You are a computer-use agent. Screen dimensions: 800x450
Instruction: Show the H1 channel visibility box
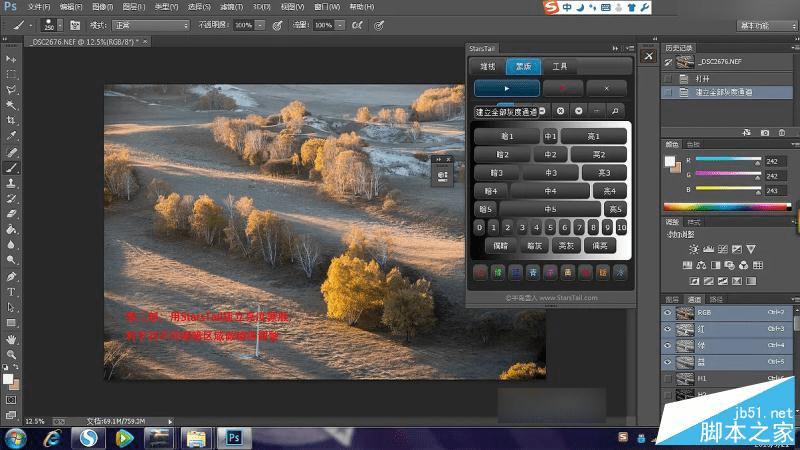(667, 379)
